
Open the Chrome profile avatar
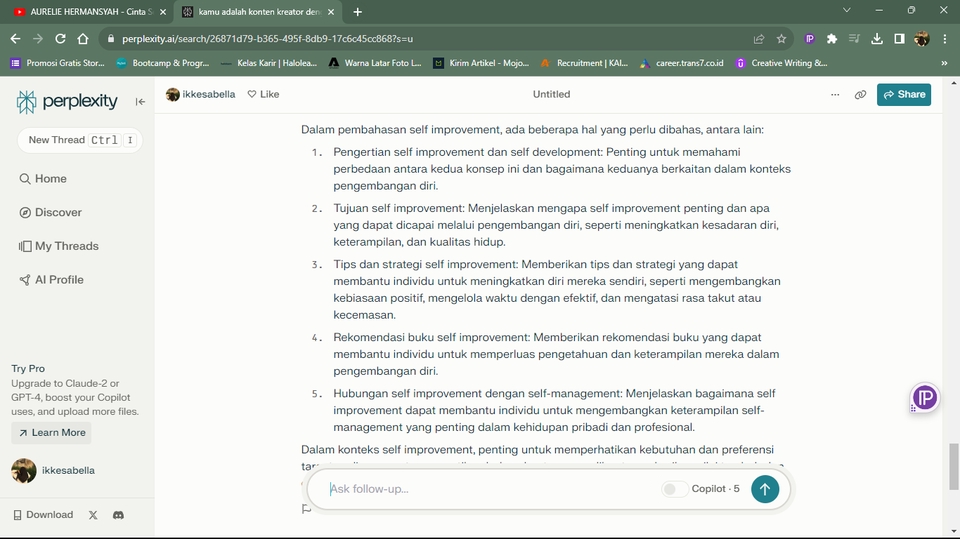(921, 39)
